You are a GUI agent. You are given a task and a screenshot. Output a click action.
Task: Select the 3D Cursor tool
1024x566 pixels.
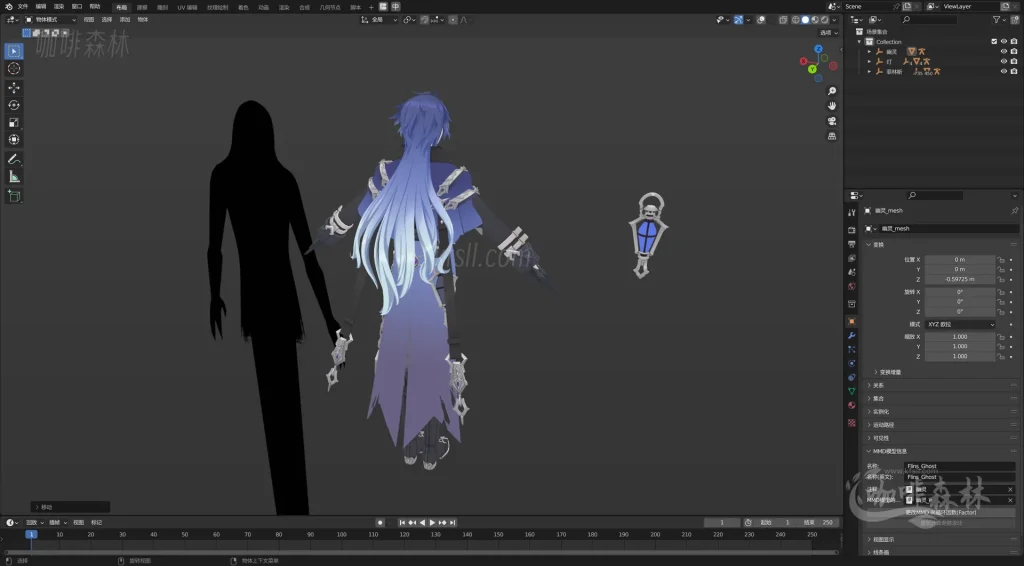click(x=14, y=69)
